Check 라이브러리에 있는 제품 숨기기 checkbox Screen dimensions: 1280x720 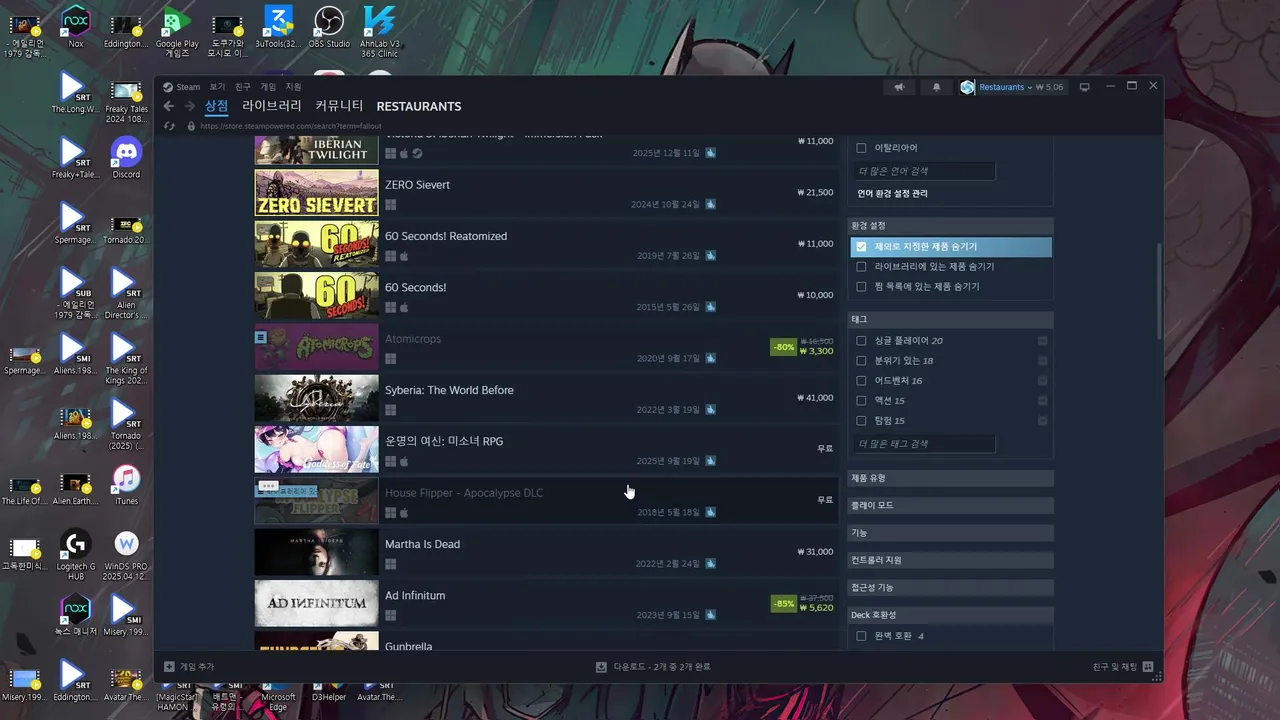coord(861,266)
